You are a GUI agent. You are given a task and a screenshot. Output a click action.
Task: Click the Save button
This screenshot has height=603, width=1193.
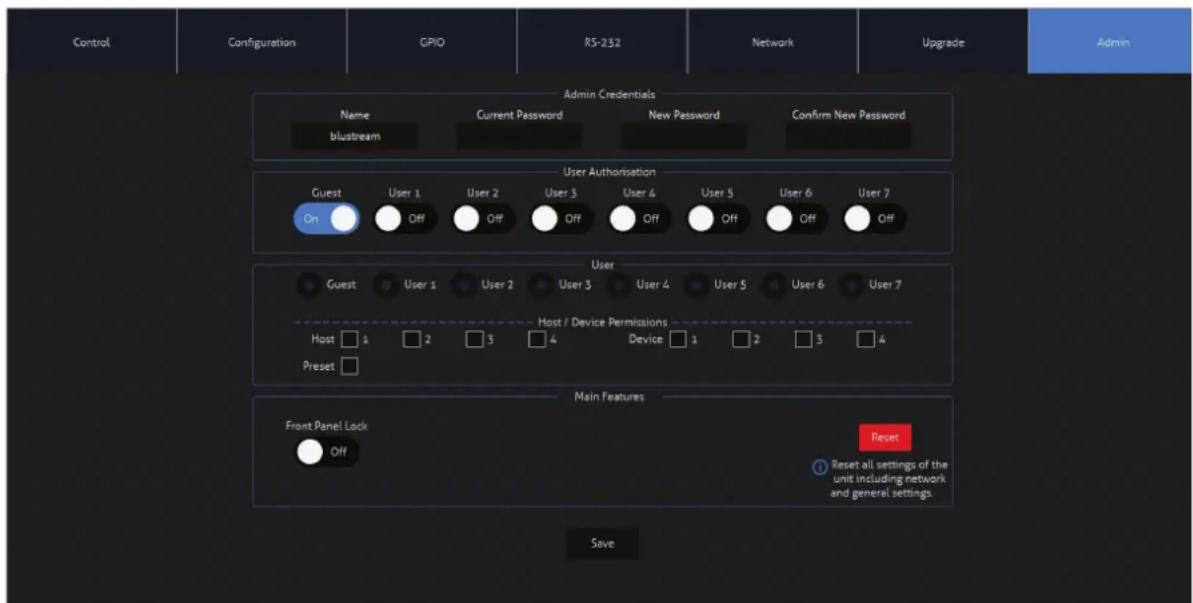click(x=602, y=544)
